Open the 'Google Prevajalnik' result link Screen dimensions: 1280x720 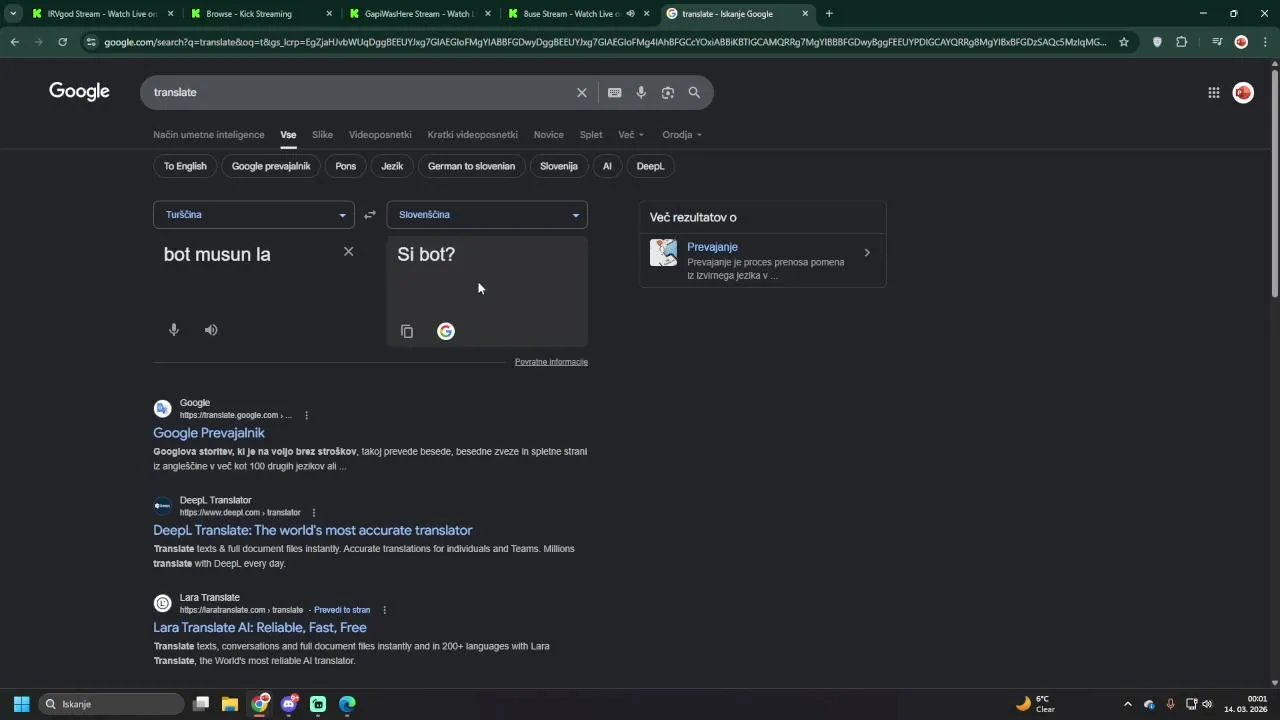coord(209,433)
